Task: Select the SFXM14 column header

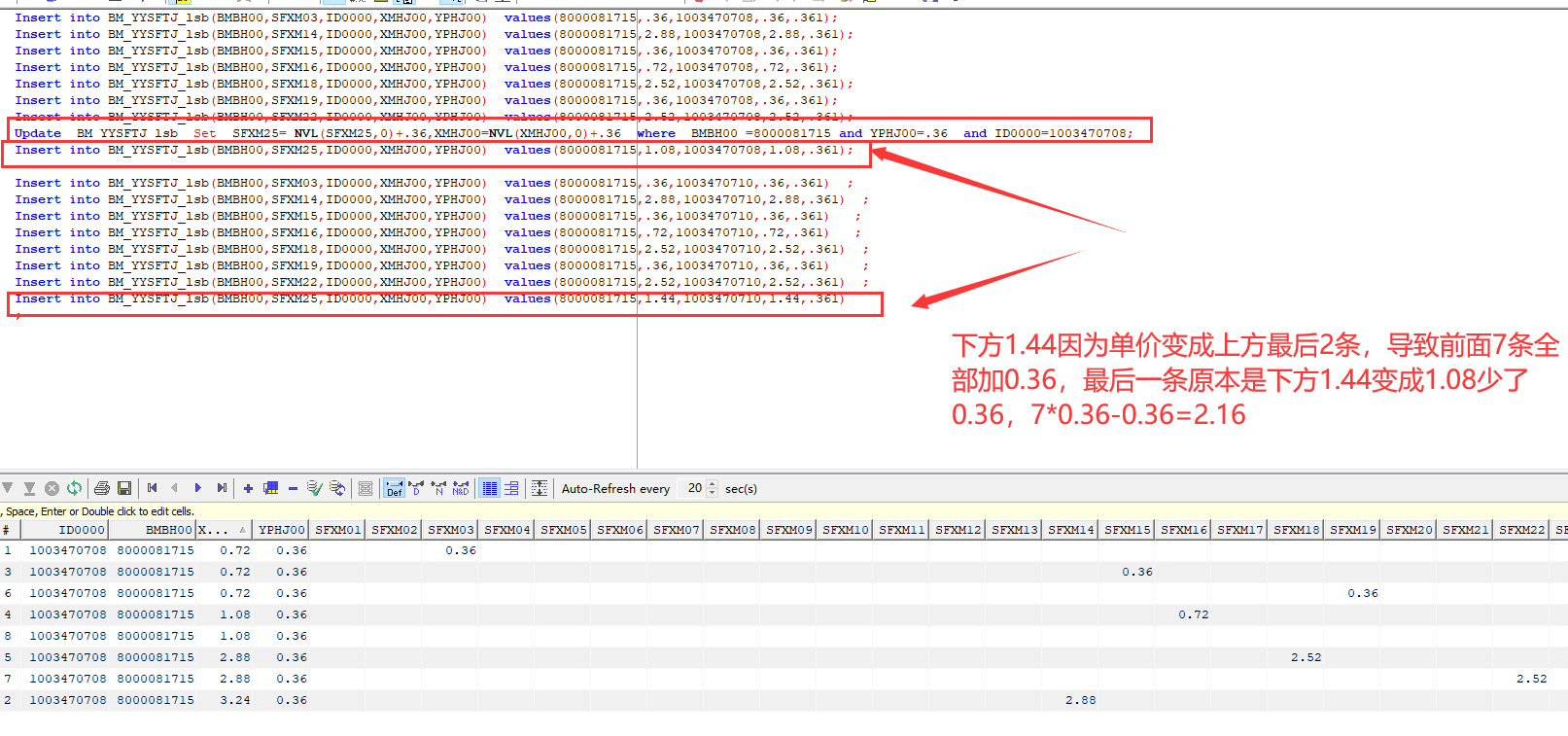Action: [x=1070, y=530]
